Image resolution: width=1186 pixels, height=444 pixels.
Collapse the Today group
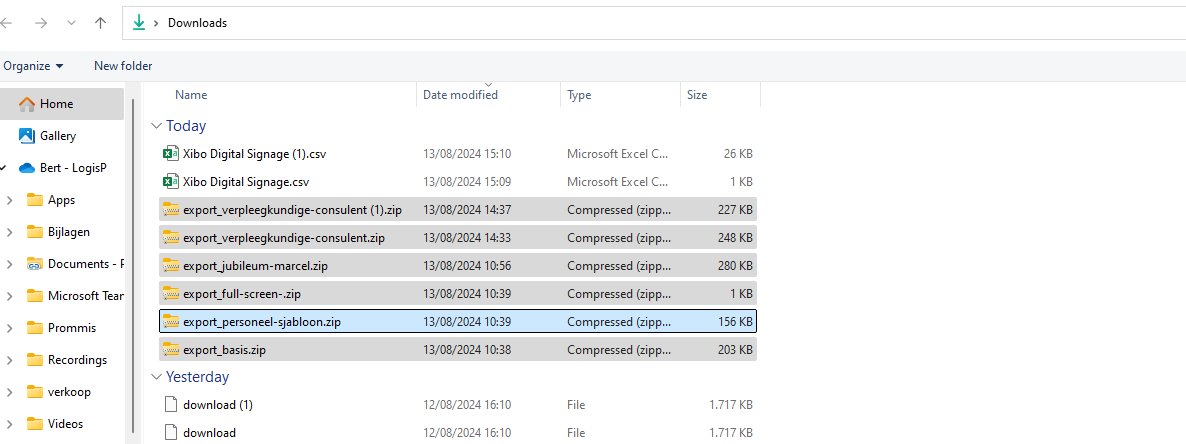tap(155, 126)
